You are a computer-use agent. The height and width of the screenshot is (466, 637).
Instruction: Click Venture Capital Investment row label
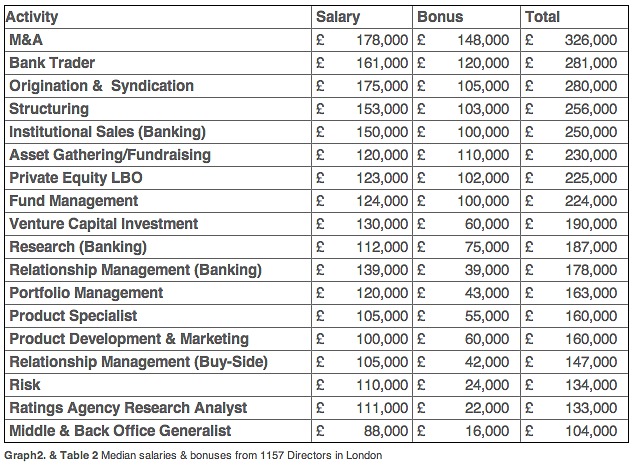click(x=104, y=224)
